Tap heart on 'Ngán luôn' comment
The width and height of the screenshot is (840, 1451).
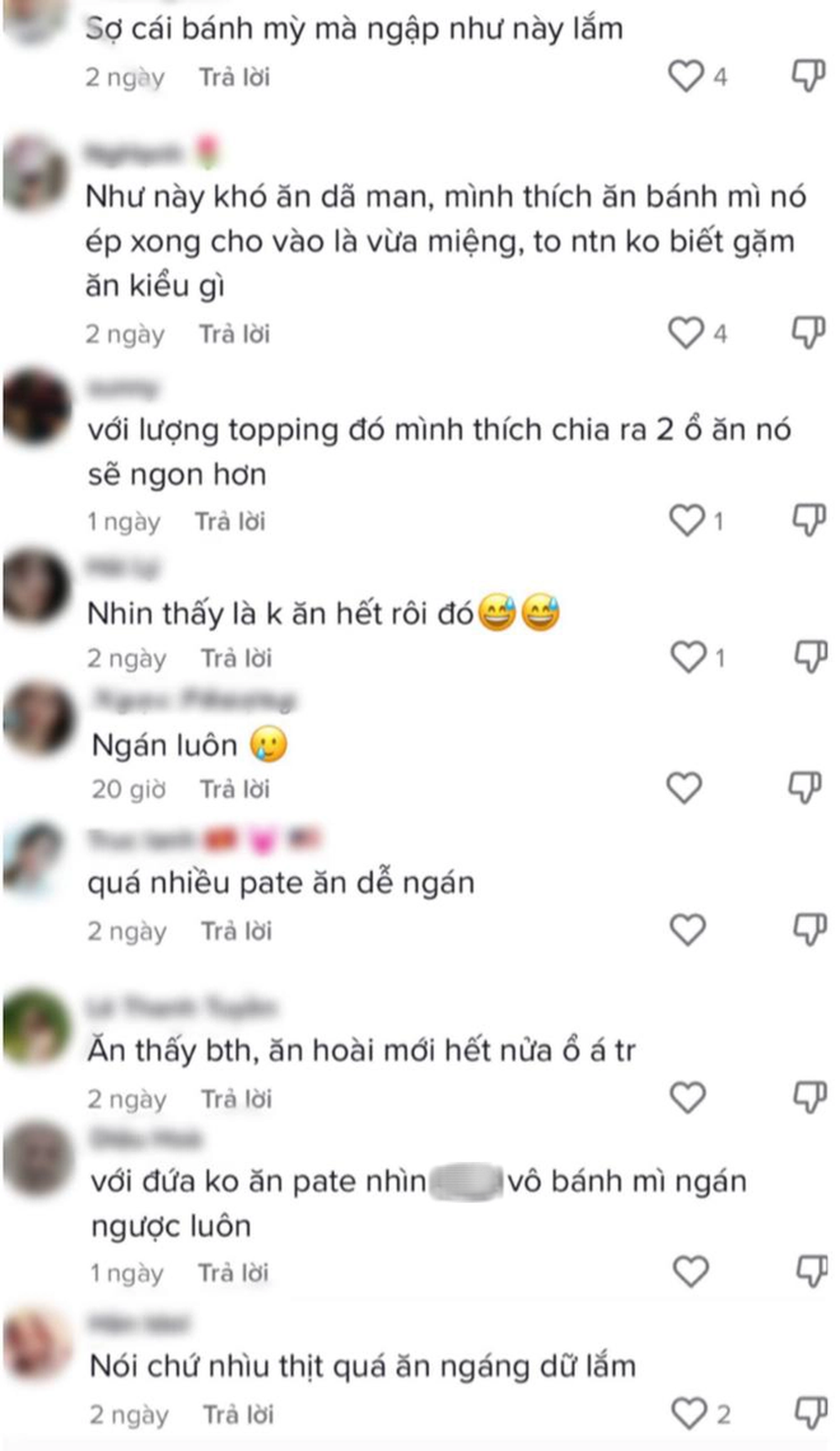(684, 787)
